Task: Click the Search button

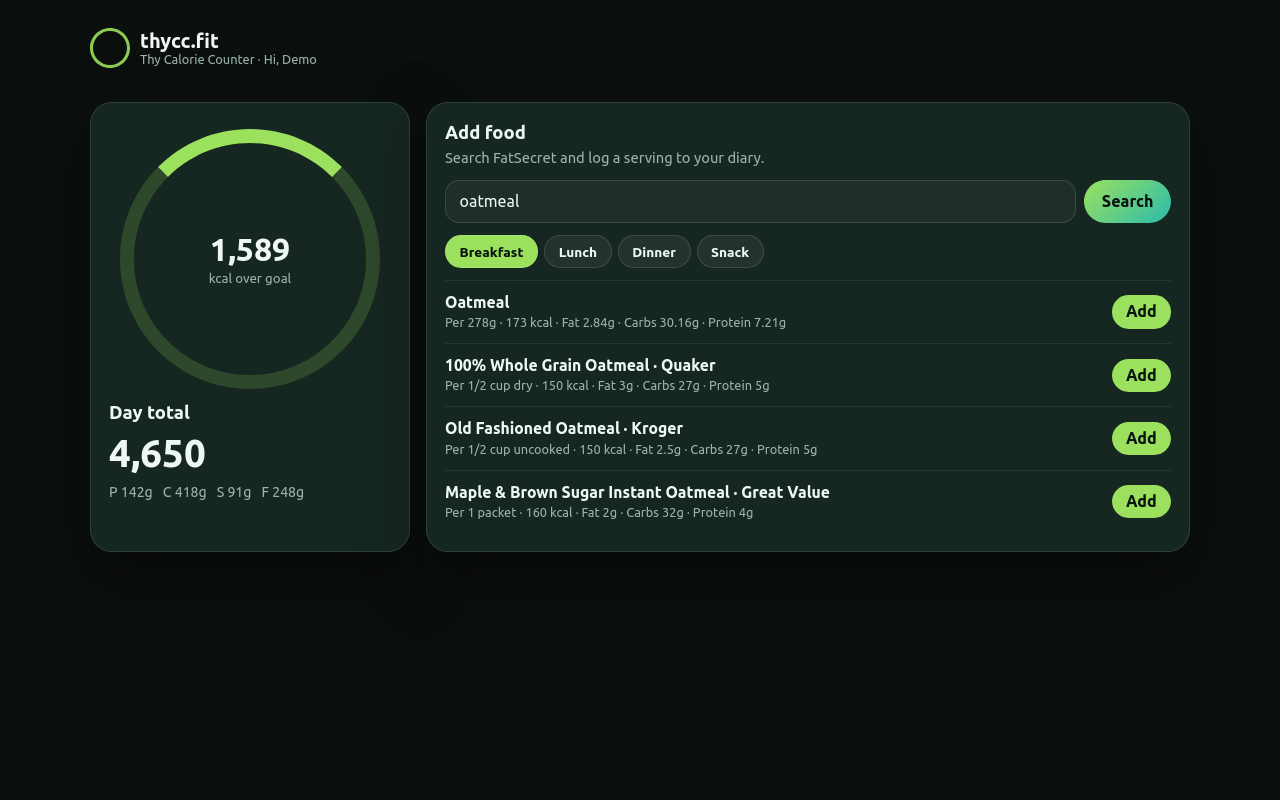Action: coord(1127,201)
